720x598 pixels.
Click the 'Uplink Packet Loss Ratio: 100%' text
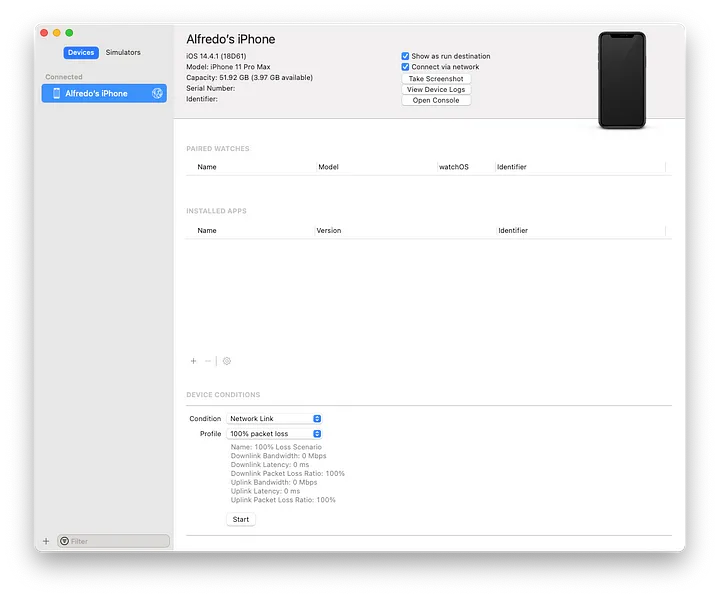click(283, 500)
